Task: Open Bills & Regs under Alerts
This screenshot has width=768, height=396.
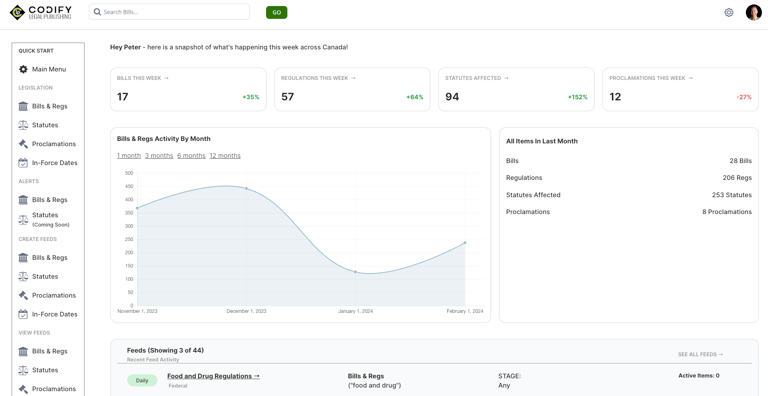Action: point(49,199)
